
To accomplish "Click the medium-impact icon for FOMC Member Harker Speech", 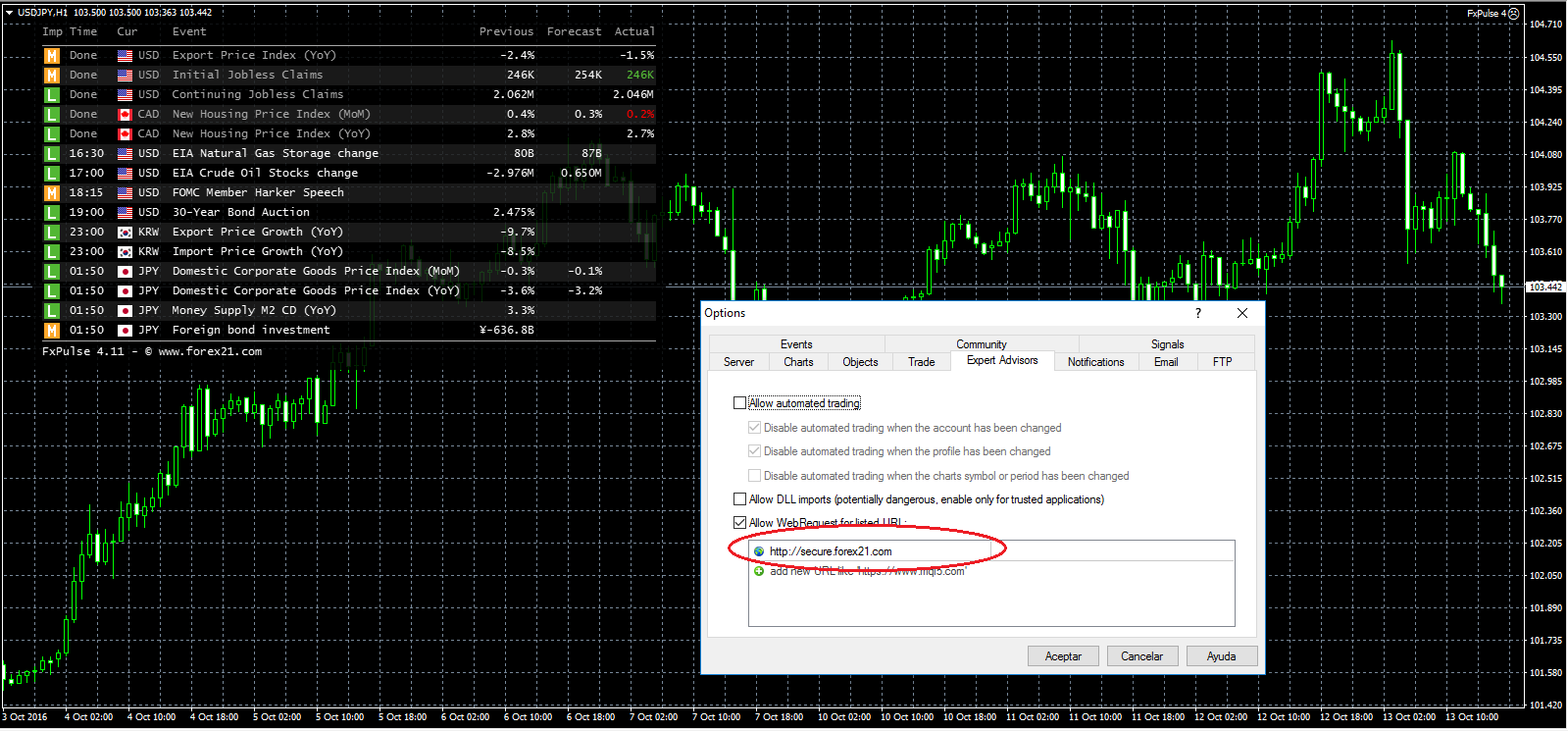I will tap(51, 193).
